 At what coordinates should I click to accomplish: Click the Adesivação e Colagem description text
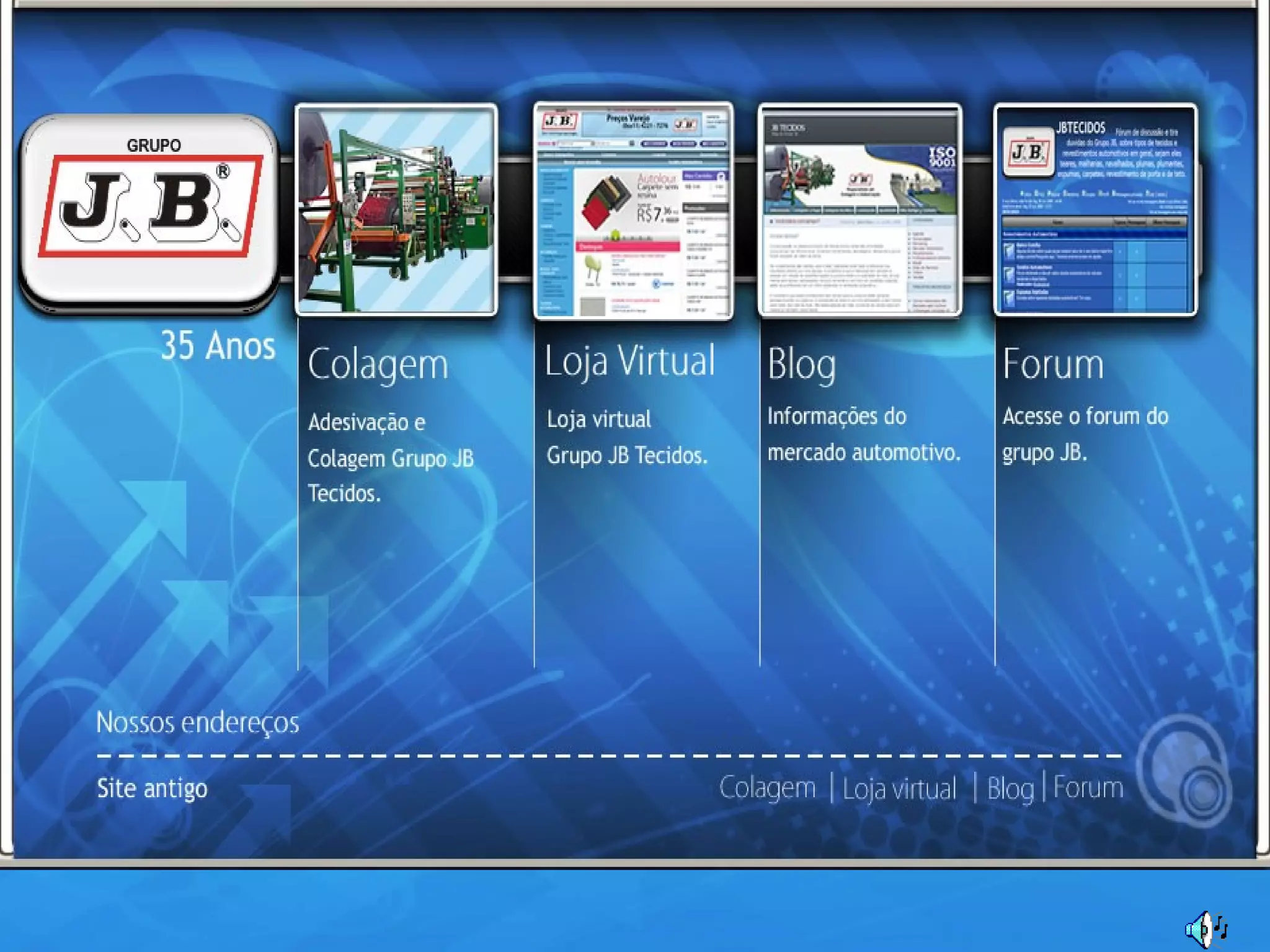click(x=390, y=459)
